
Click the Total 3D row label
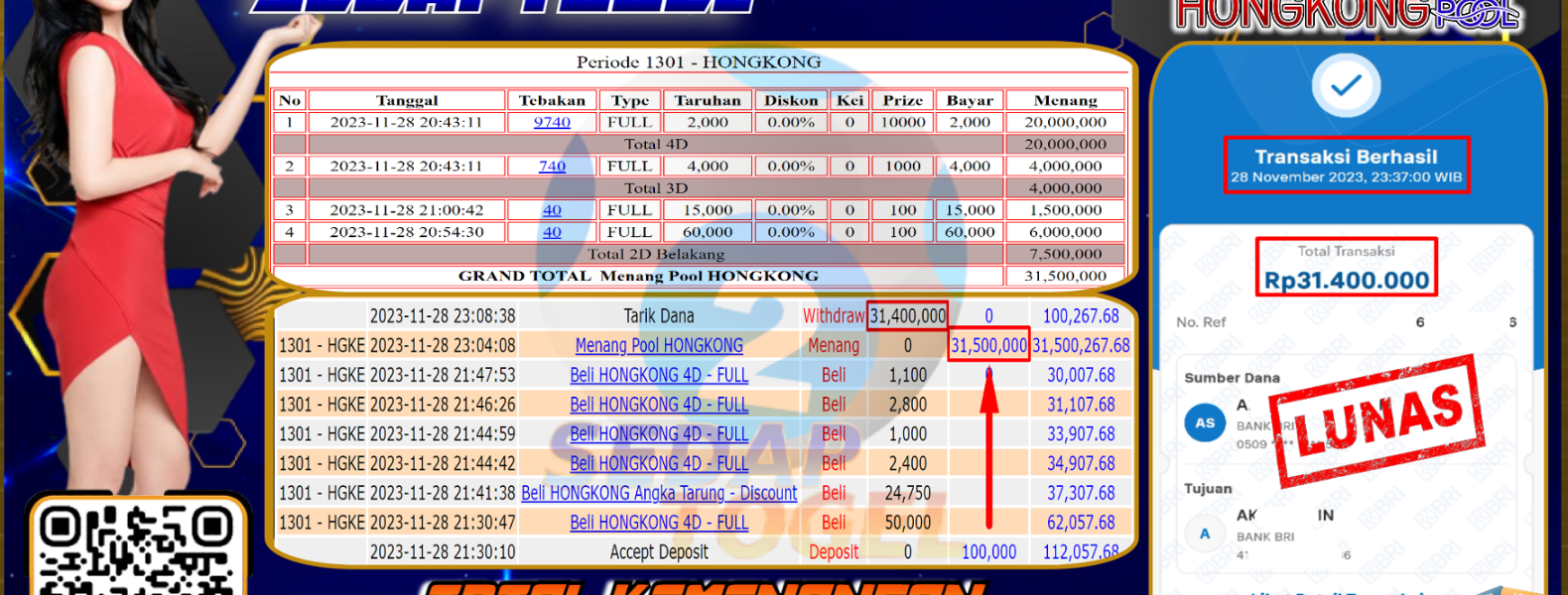(x=656, y=187)
